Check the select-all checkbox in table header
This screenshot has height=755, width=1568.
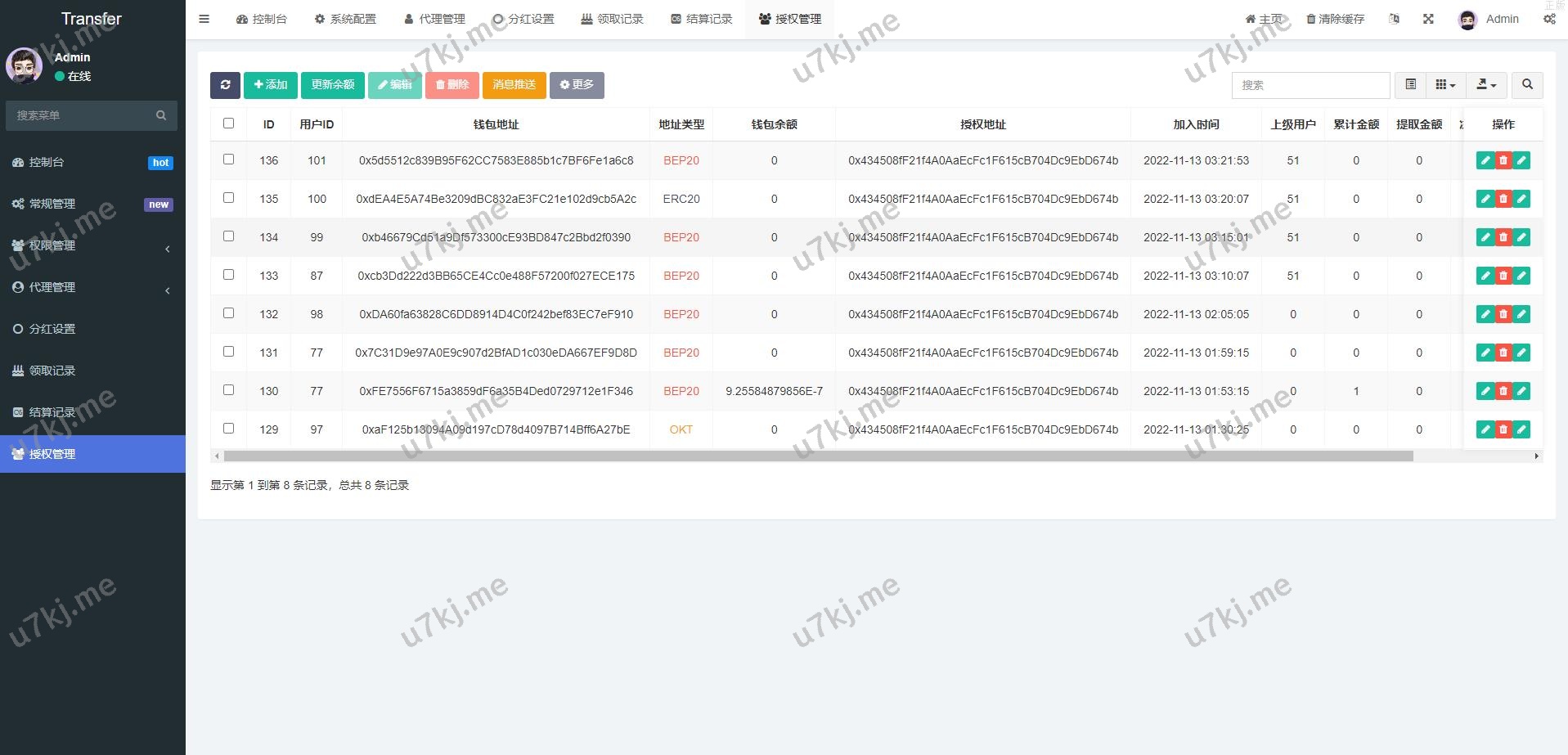tap(228, 124)
